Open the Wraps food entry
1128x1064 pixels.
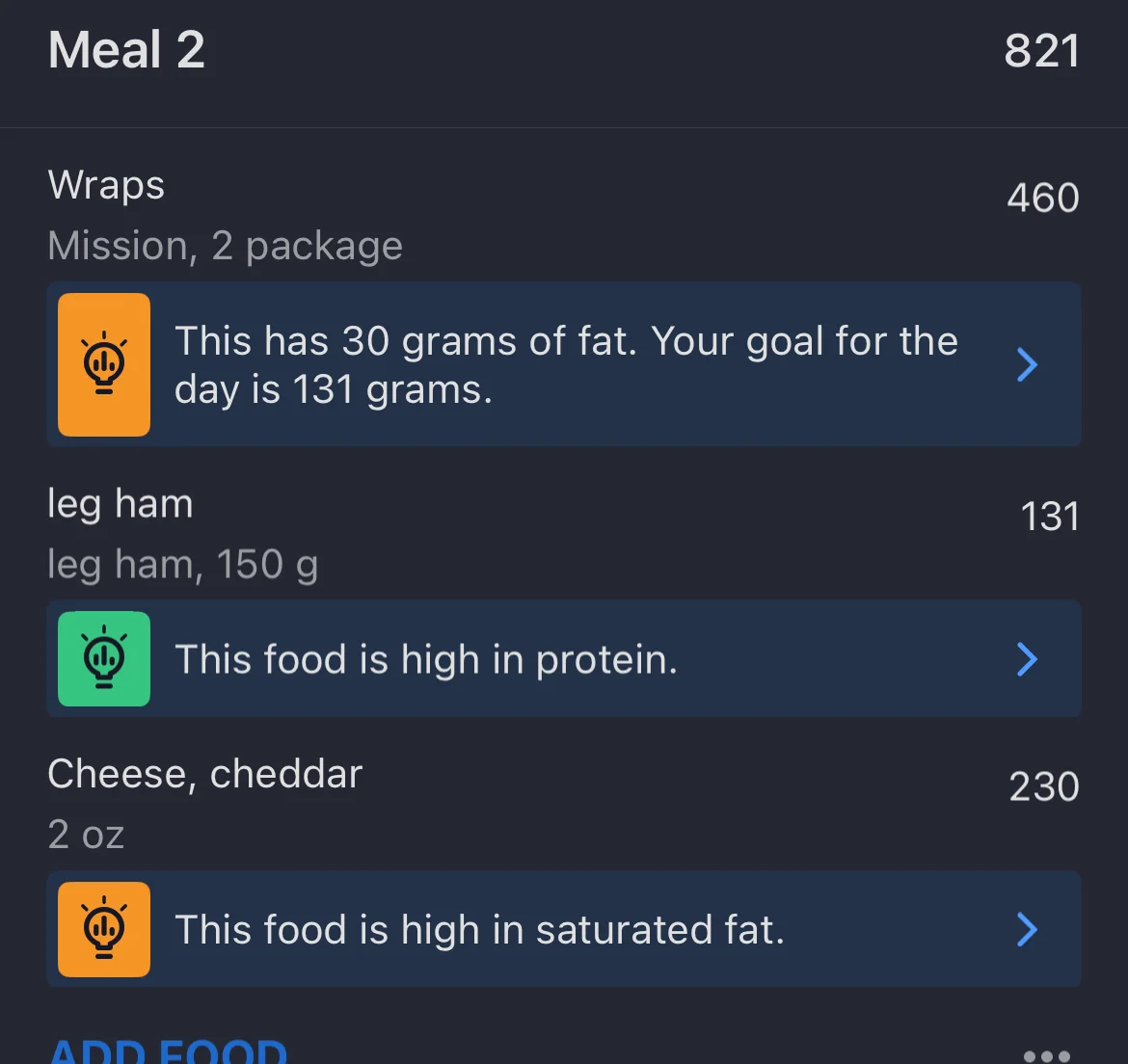[106, 185]
